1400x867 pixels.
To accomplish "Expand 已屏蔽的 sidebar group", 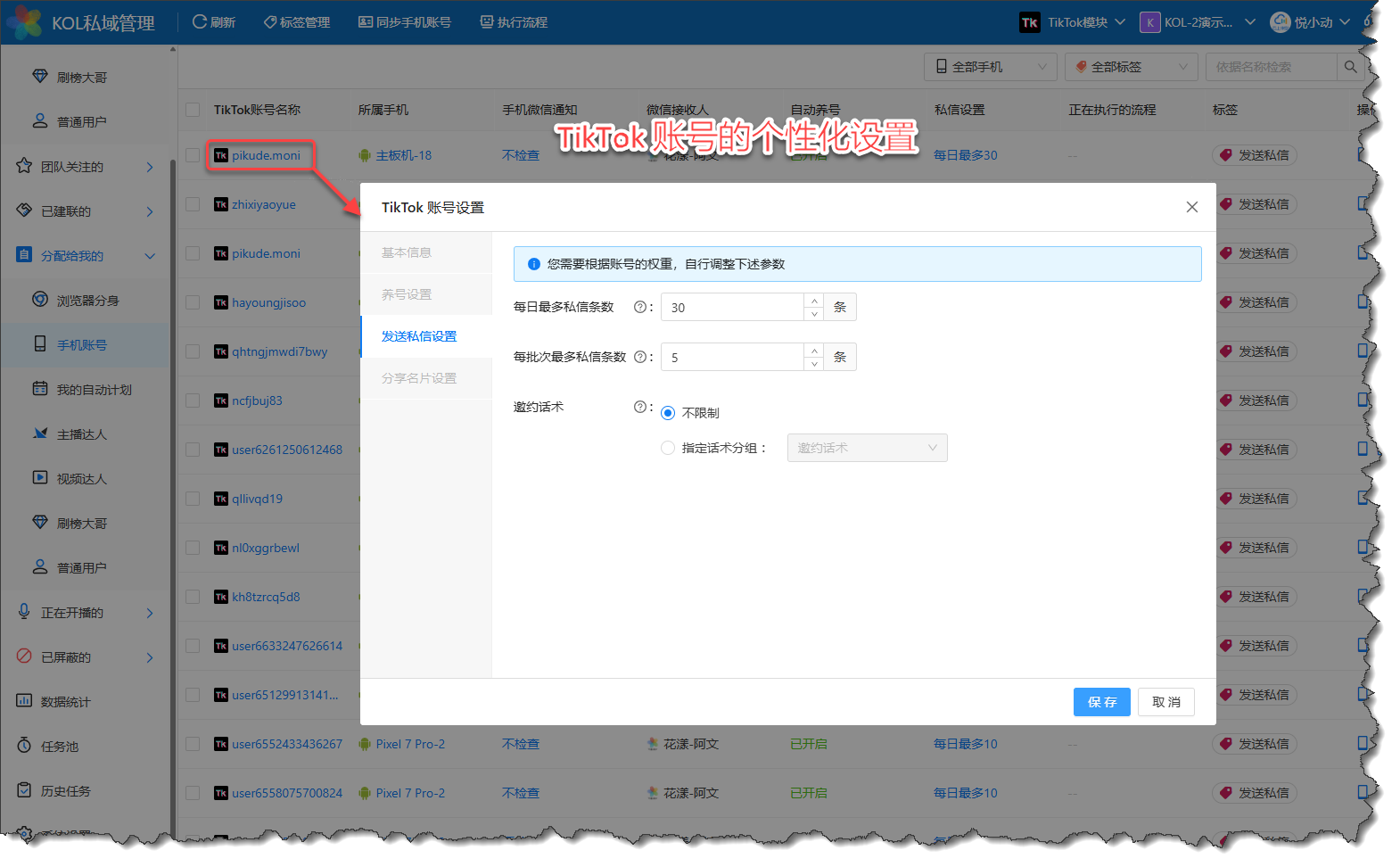I will coord(86,657).
